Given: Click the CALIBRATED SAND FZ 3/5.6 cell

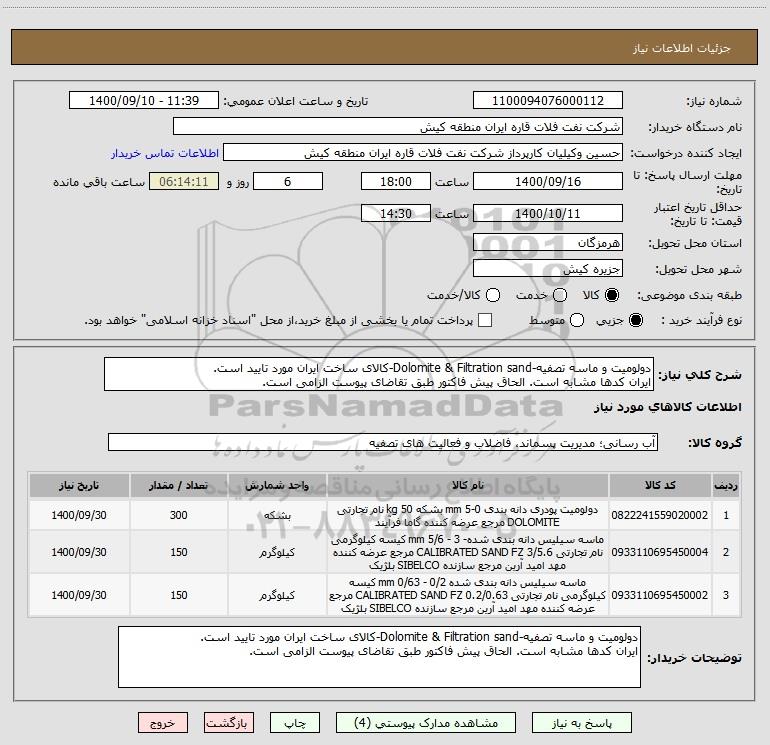Looking at the screenshot, I should (468, 552).
